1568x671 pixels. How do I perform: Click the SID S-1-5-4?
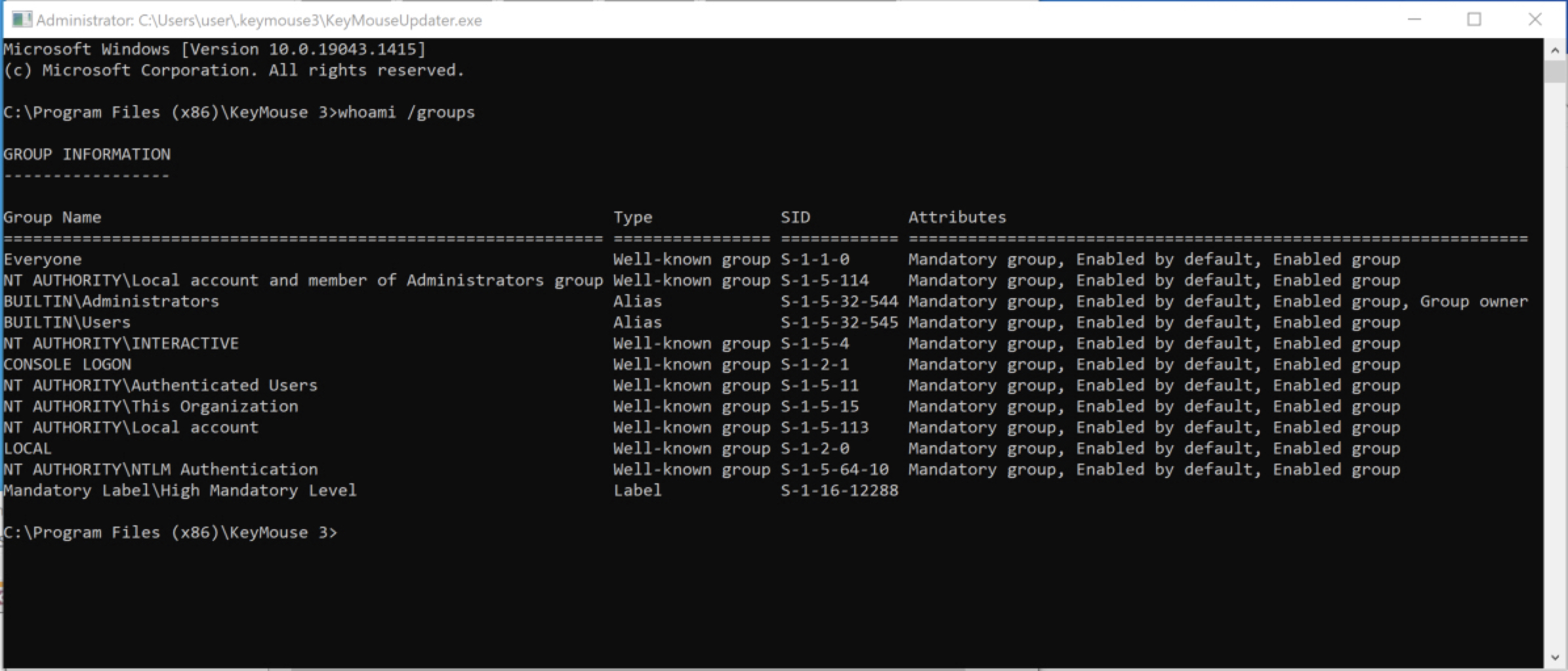coord(815,343)
